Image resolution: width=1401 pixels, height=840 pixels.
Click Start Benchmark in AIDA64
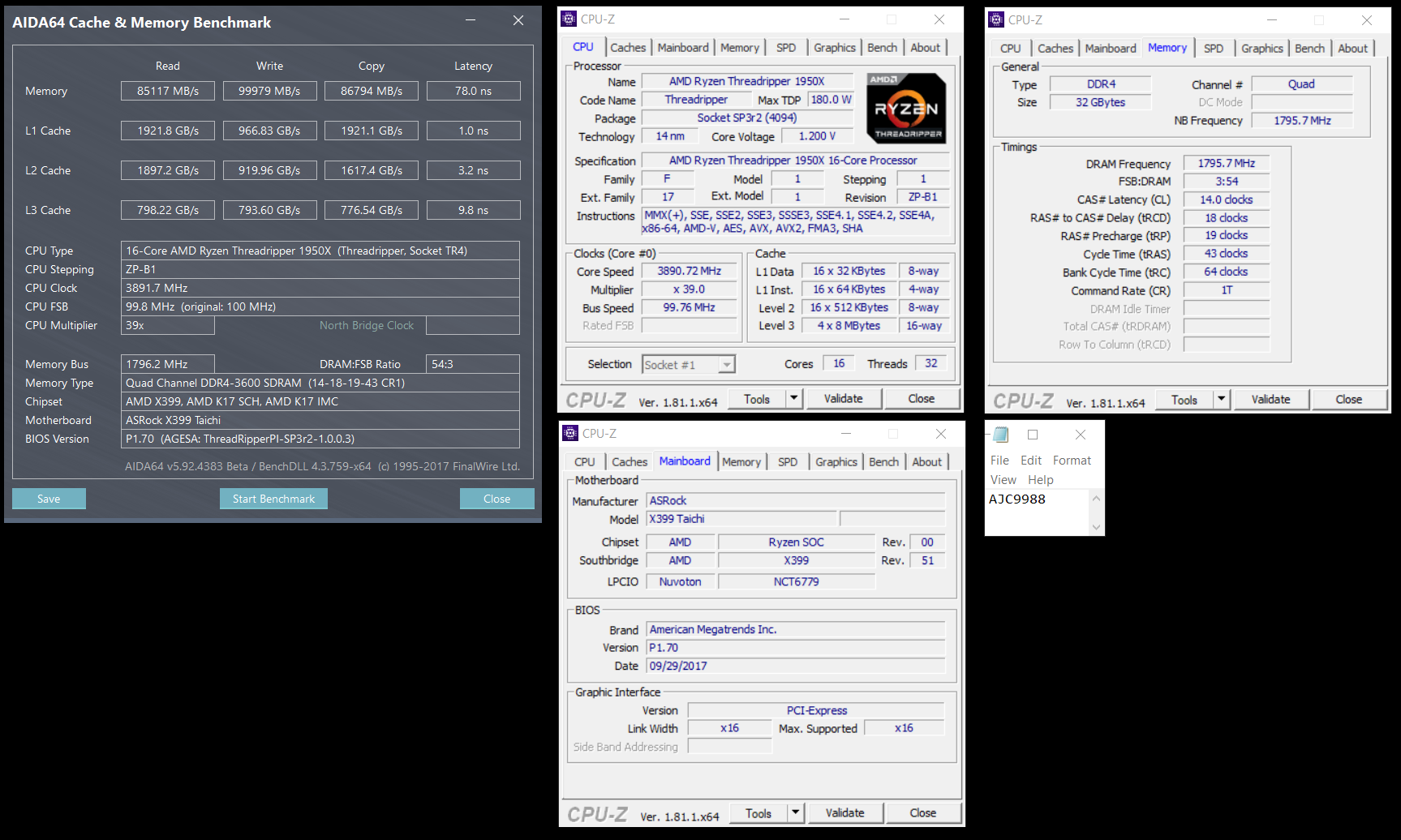pyautogui.click(x=273, y=499)
